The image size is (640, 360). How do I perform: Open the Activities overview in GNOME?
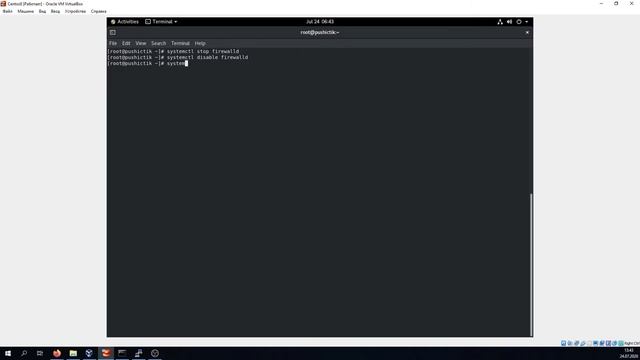125,22
